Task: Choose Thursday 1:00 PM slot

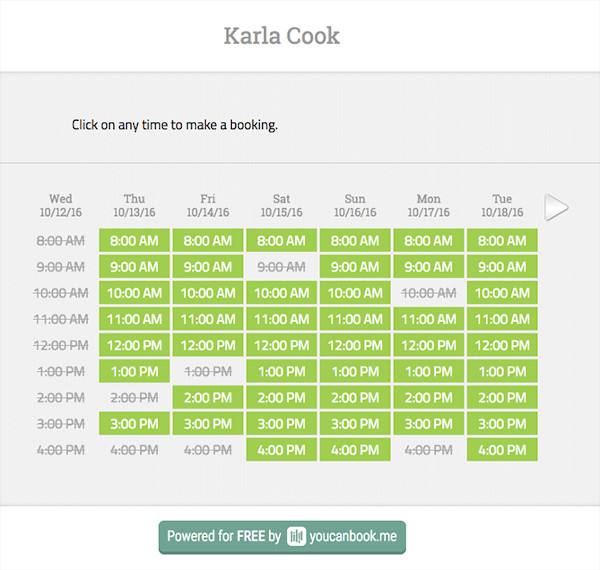Action: 134,371
